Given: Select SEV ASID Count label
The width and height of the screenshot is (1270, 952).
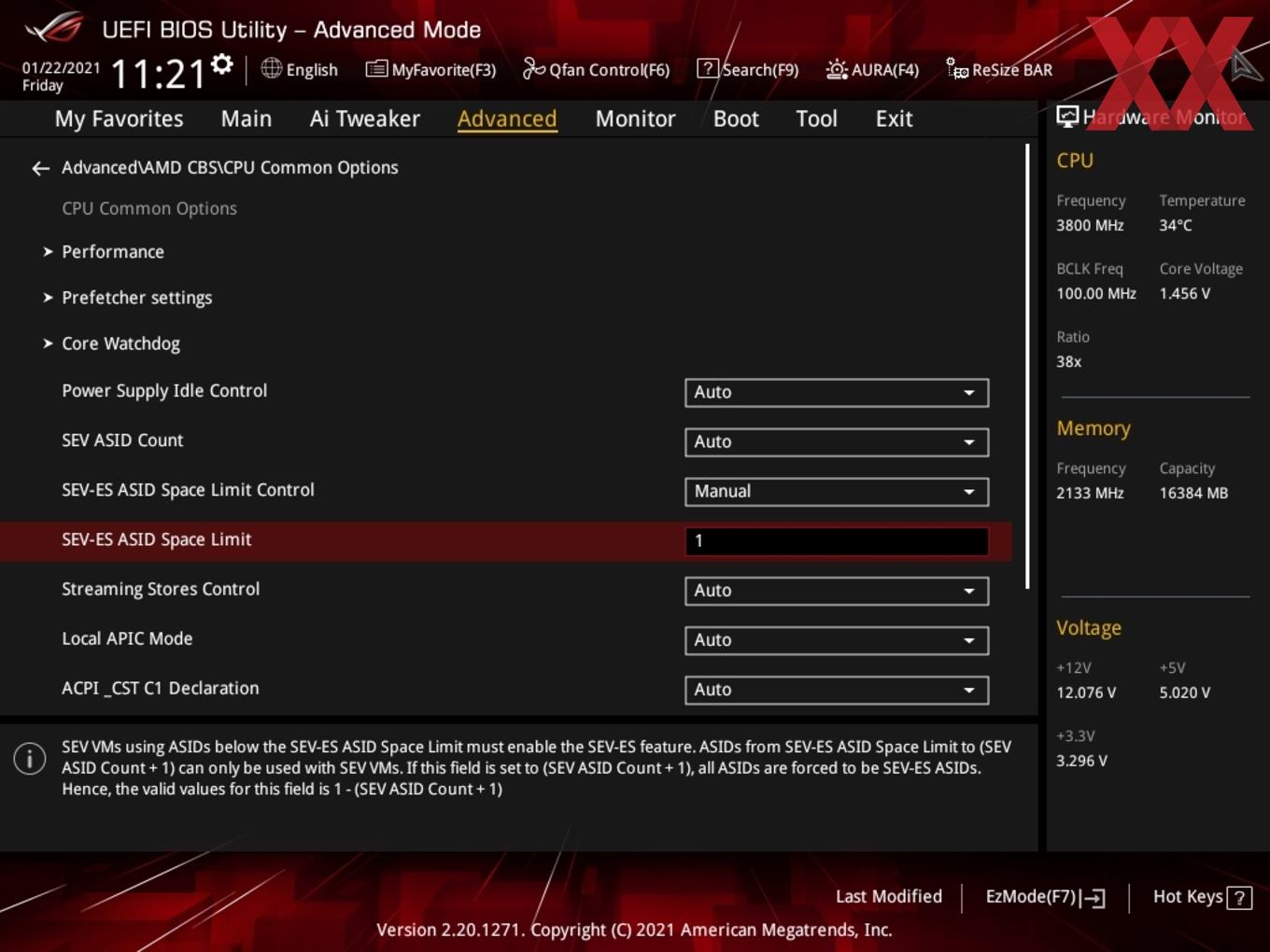Looking at the screenshot, I should [x=122, y=441].
